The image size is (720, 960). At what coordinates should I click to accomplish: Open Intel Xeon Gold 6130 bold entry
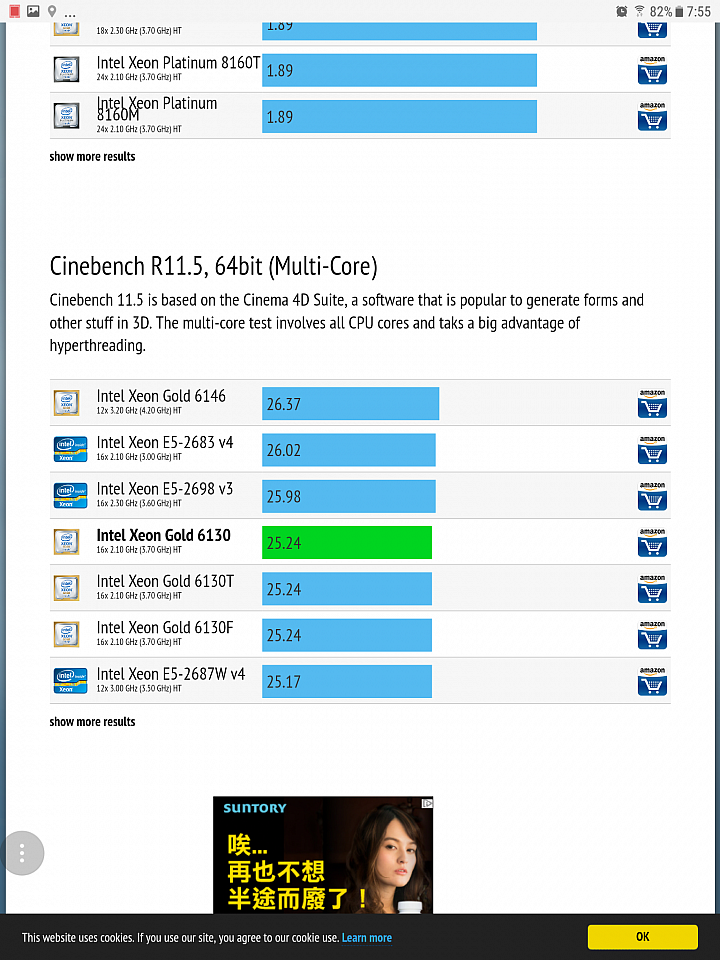pos(163,535)
